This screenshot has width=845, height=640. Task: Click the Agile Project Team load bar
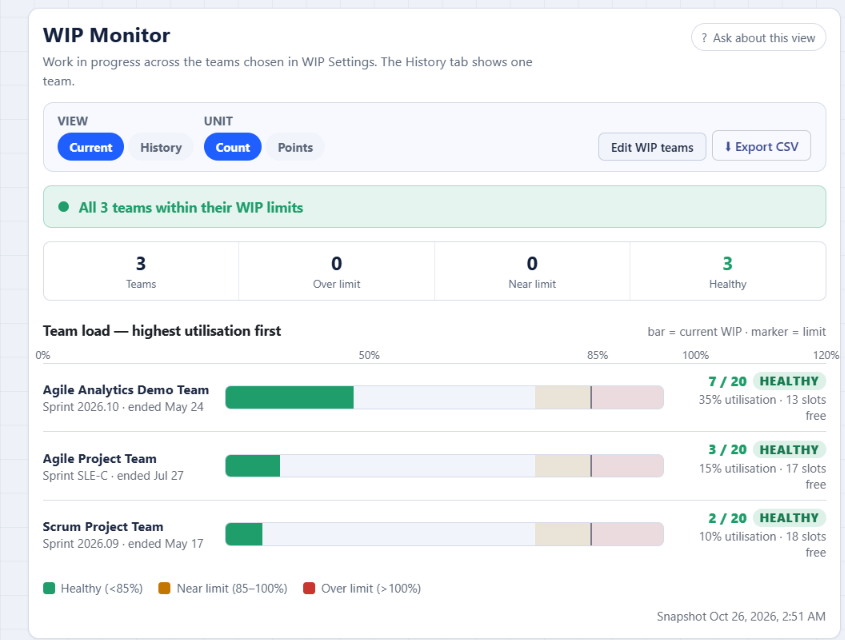(x=444, y=465)
